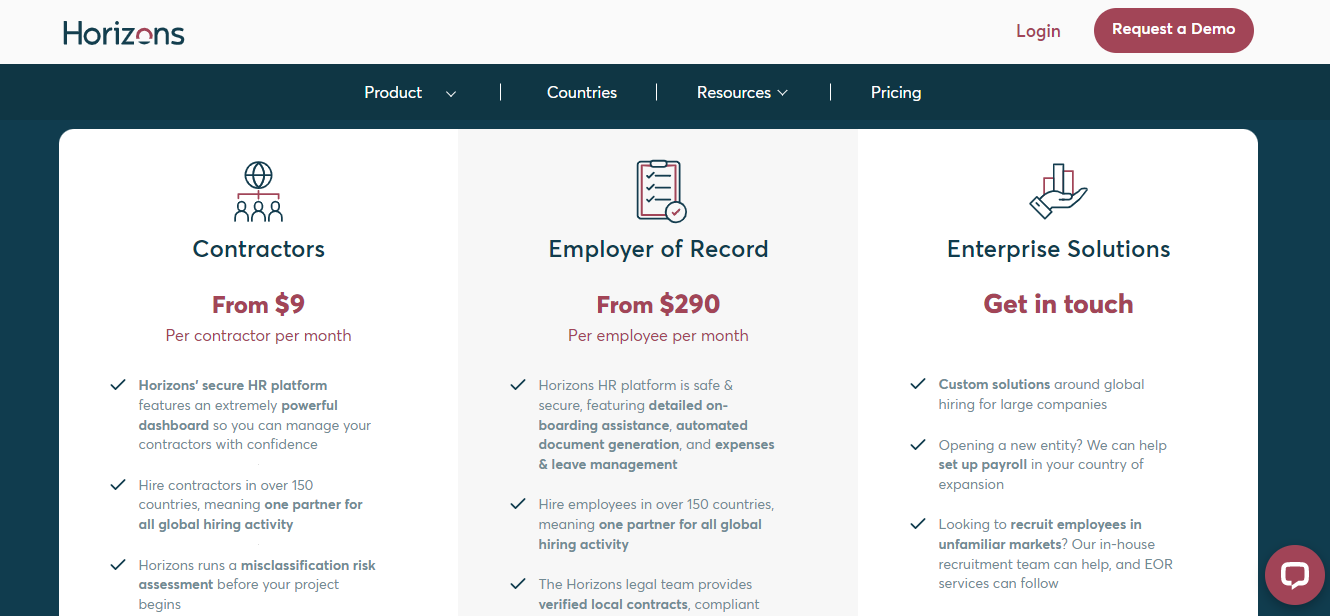1330x616 pixels.
Task: Click the Horizons logo
Action: pos(124,32)
